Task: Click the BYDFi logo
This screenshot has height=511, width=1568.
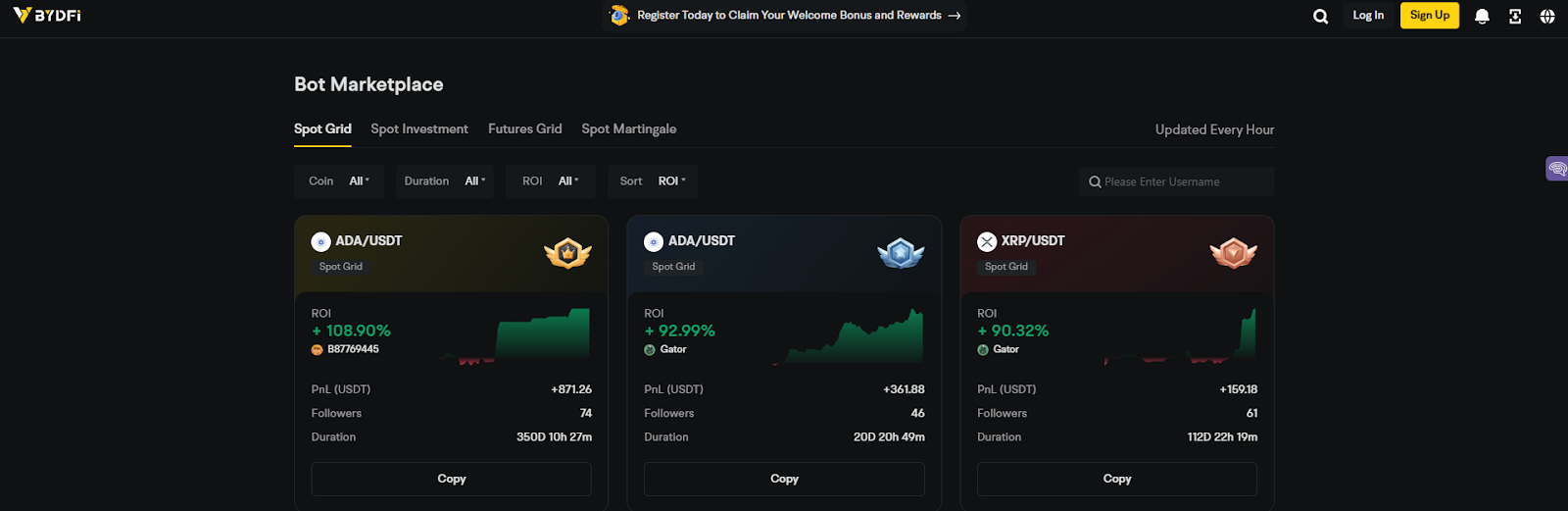Action: [47, 16]
